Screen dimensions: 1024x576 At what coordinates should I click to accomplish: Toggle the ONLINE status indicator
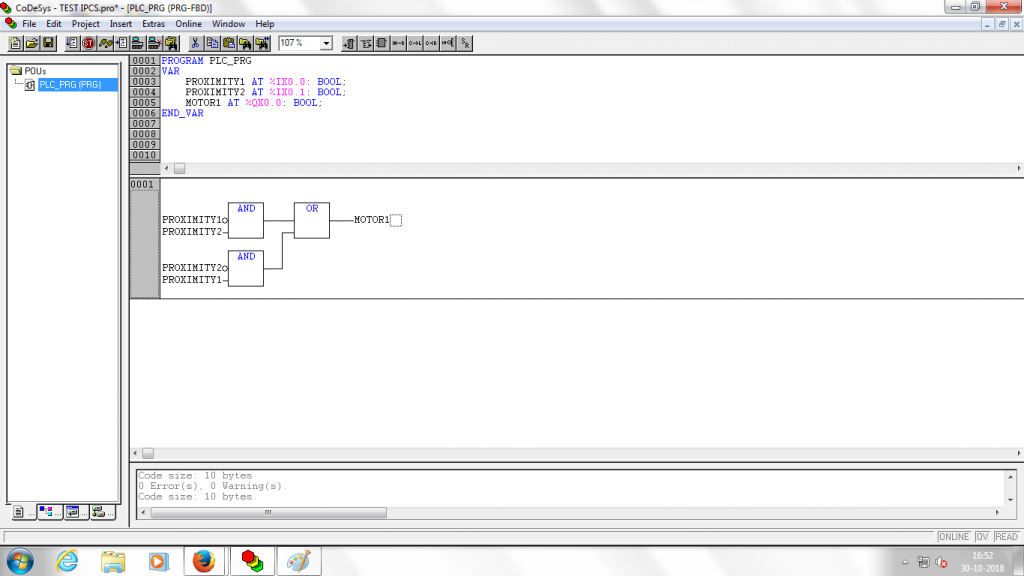pos(952,536)
